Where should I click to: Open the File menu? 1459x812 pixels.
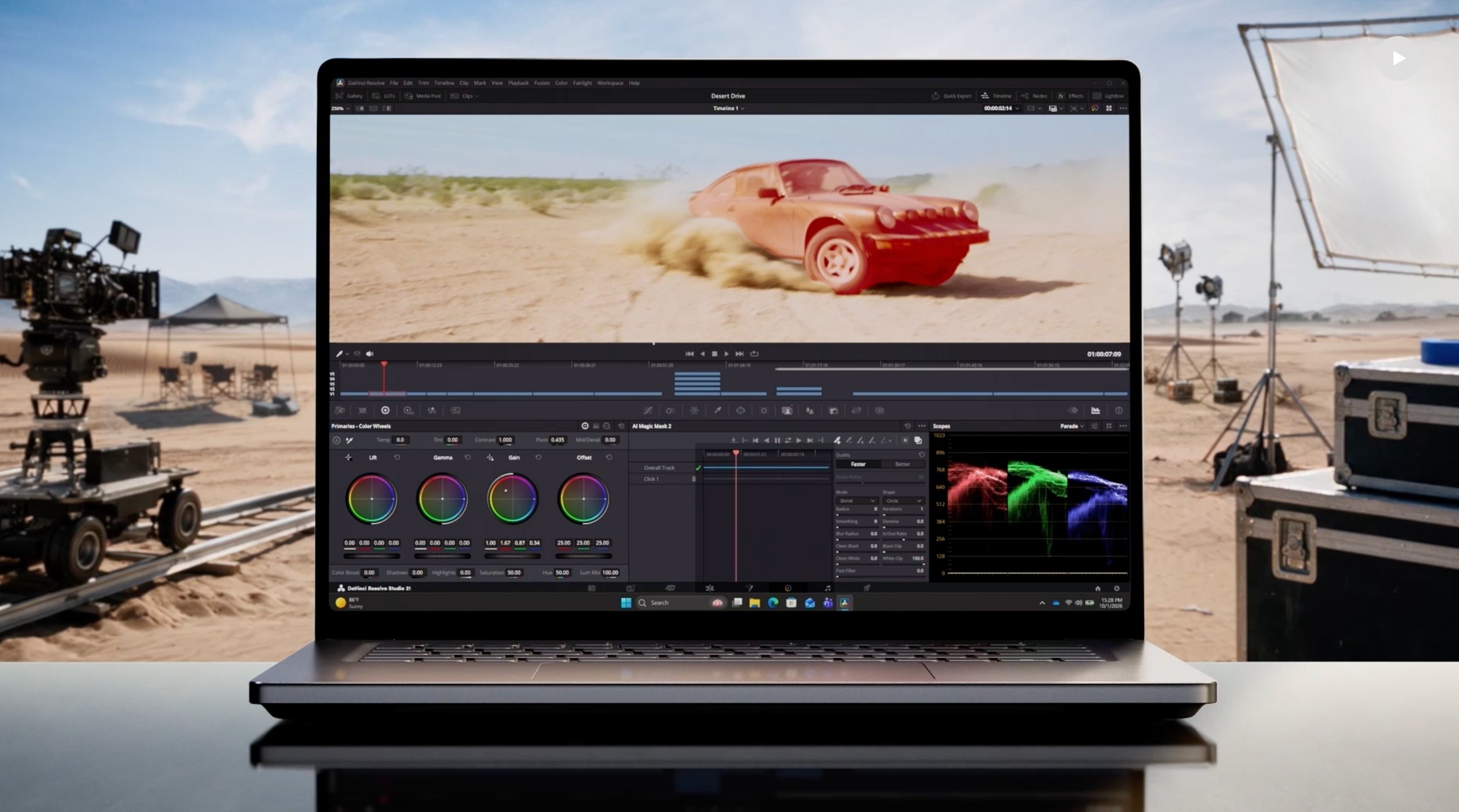tap(394, 83)
